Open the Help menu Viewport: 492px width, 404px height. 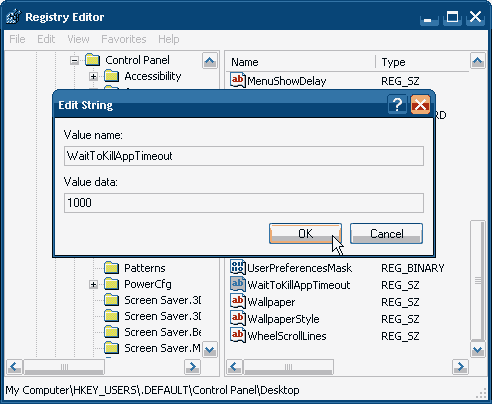pyautogui.click(x=169, y=39)
